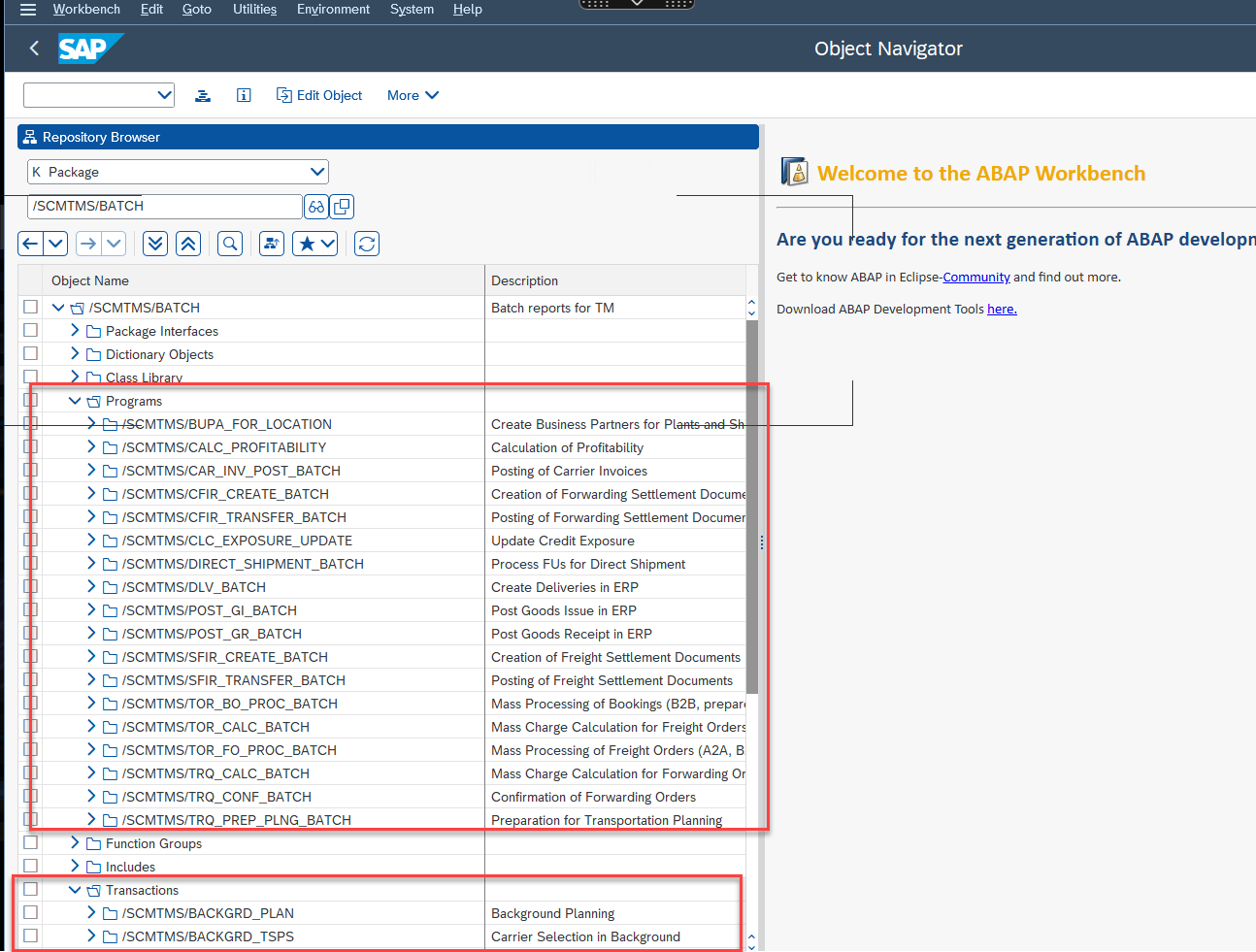Check the box for Function Groups row
1256x952 pixels.
point(30,842)
